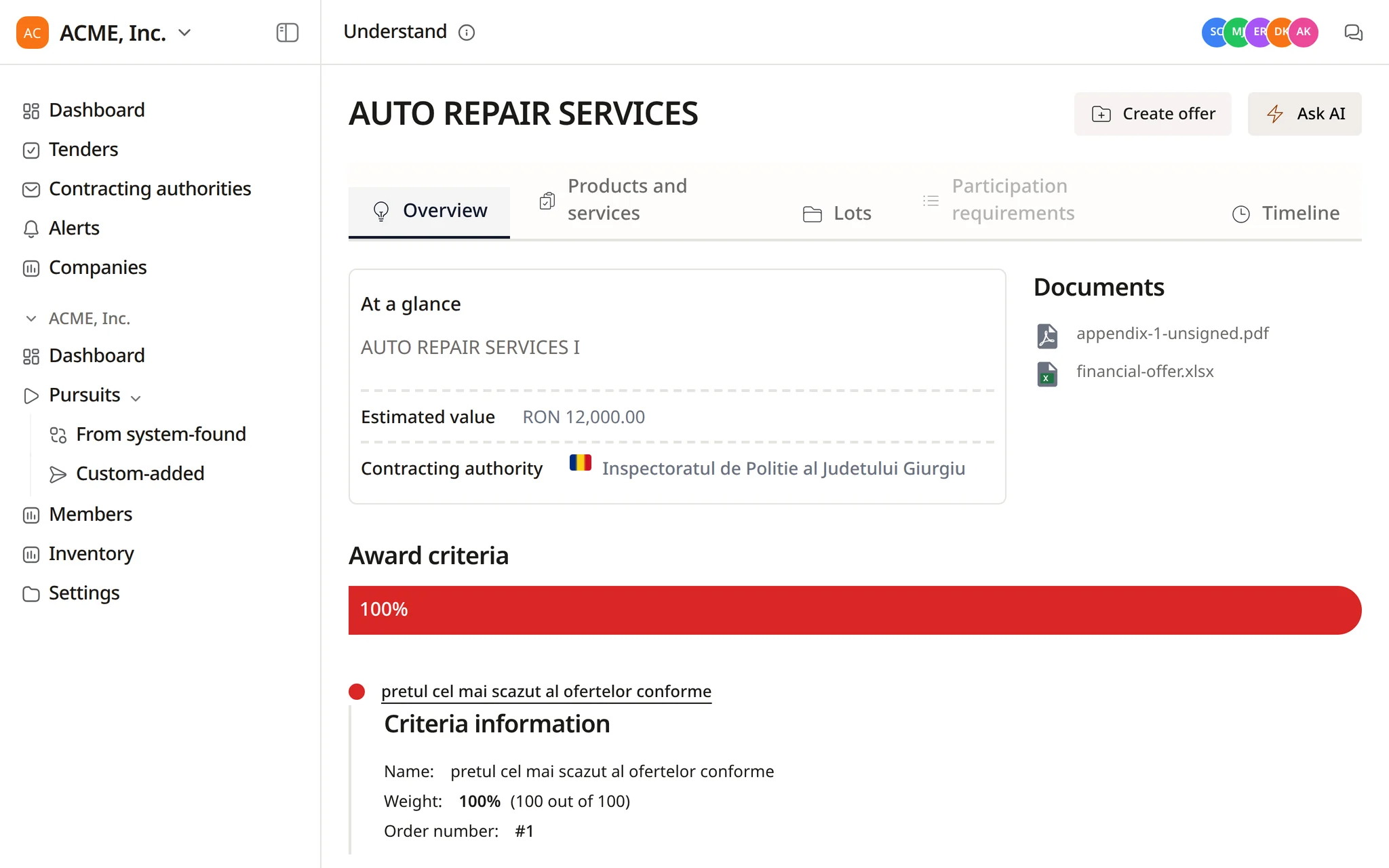Click the red 100% award criteria bar

pos(855,610)
